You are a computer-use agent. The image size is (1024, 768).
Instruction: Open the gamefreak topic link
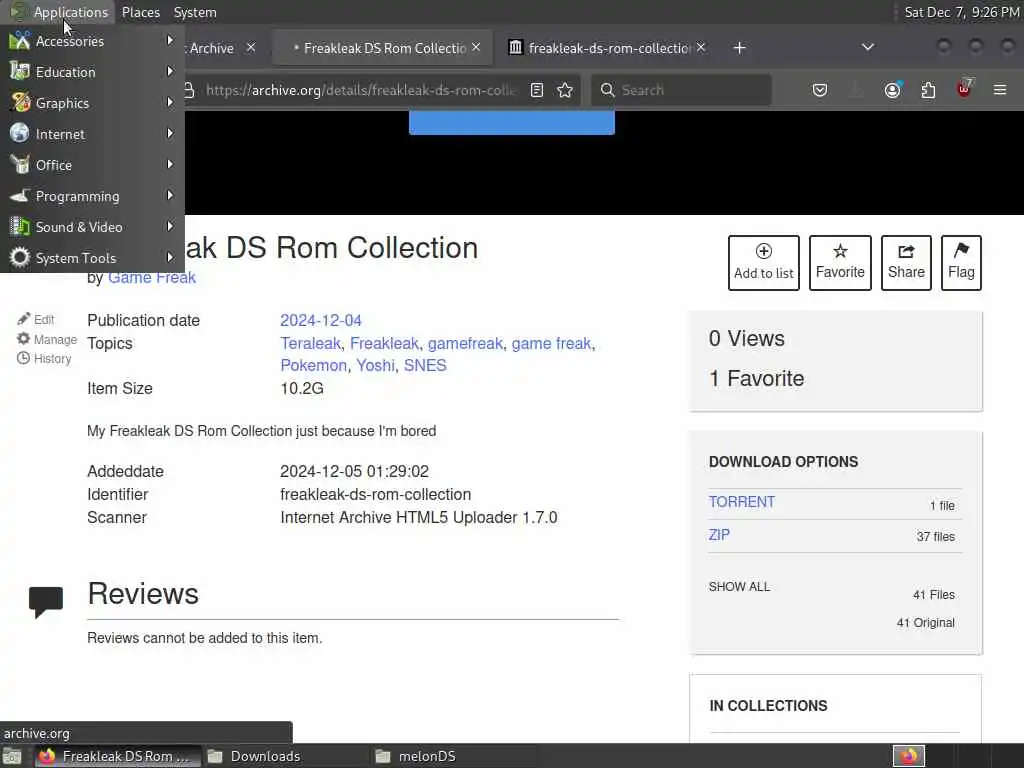pos(465,344)
